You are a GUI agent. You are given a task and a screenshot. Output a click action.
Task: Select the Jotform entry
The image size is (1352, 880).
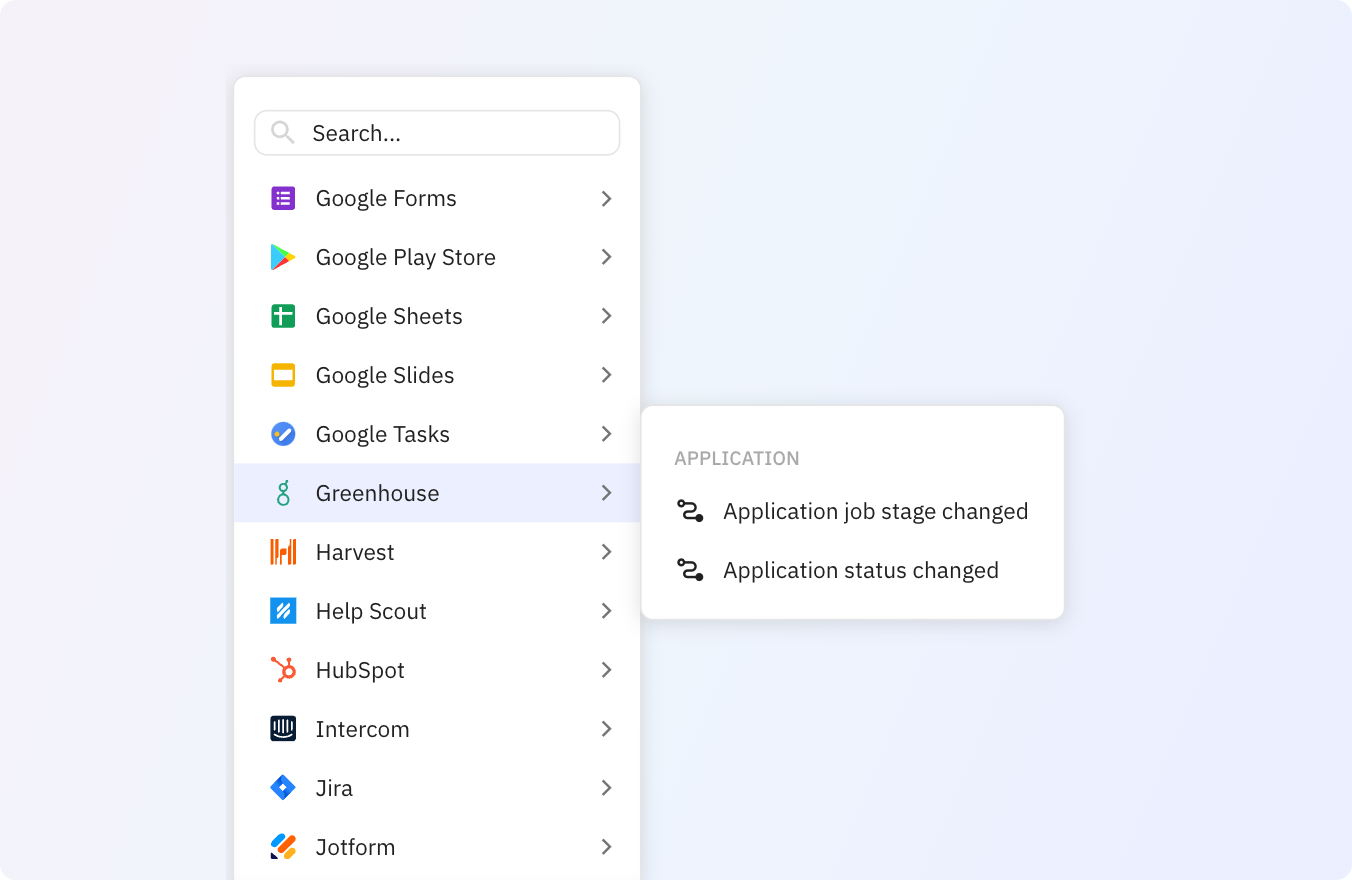(x=437, y=847)
